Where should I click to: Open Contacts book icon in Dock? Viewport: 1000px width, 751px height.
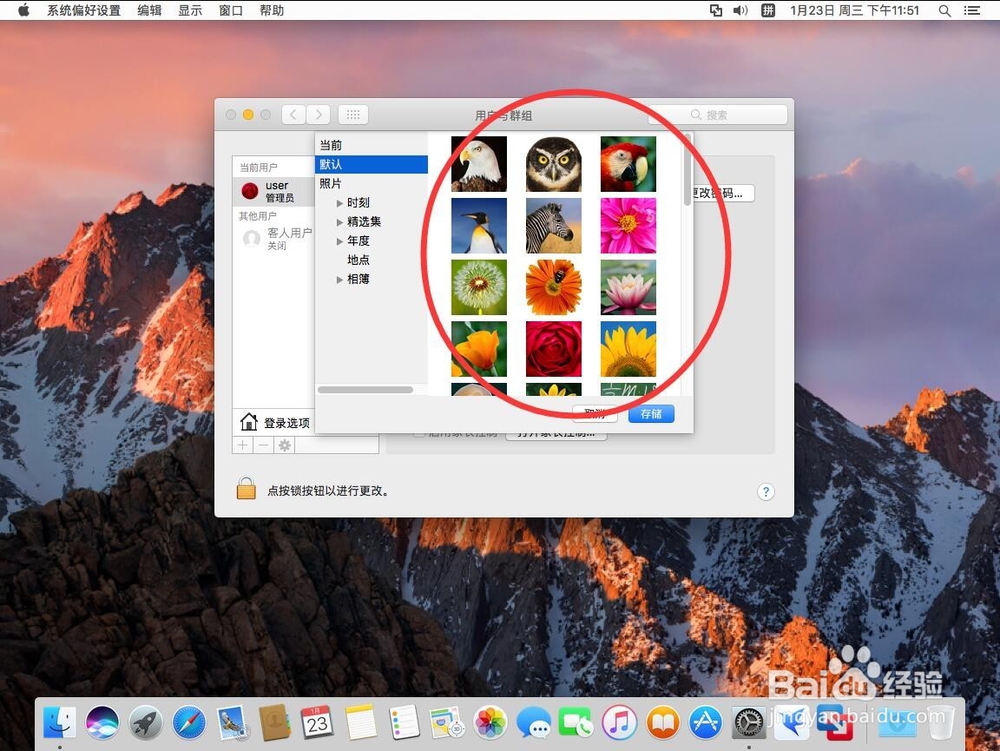click(274, 722)
